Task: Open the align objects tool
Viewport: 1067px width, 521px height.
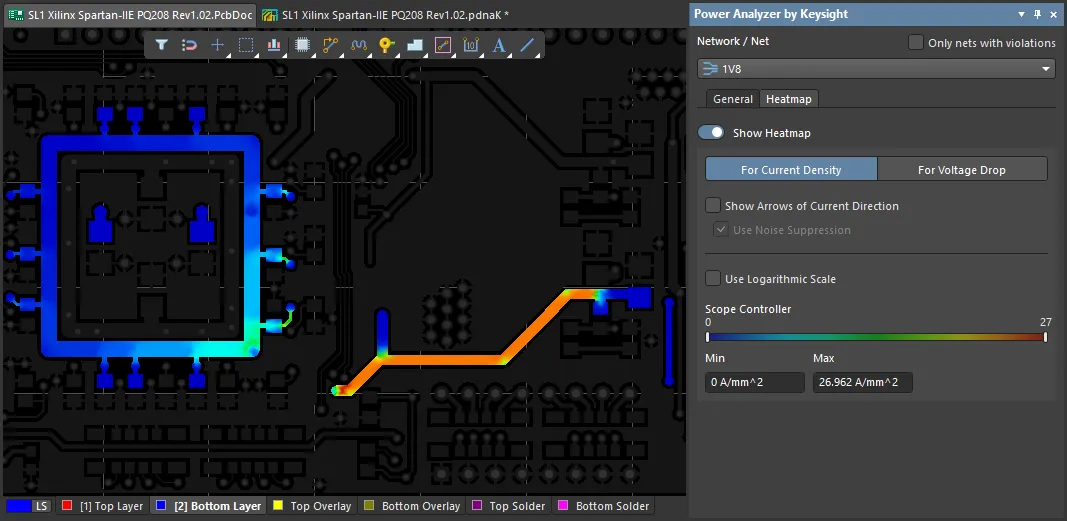Action: (x=274, y=45)
